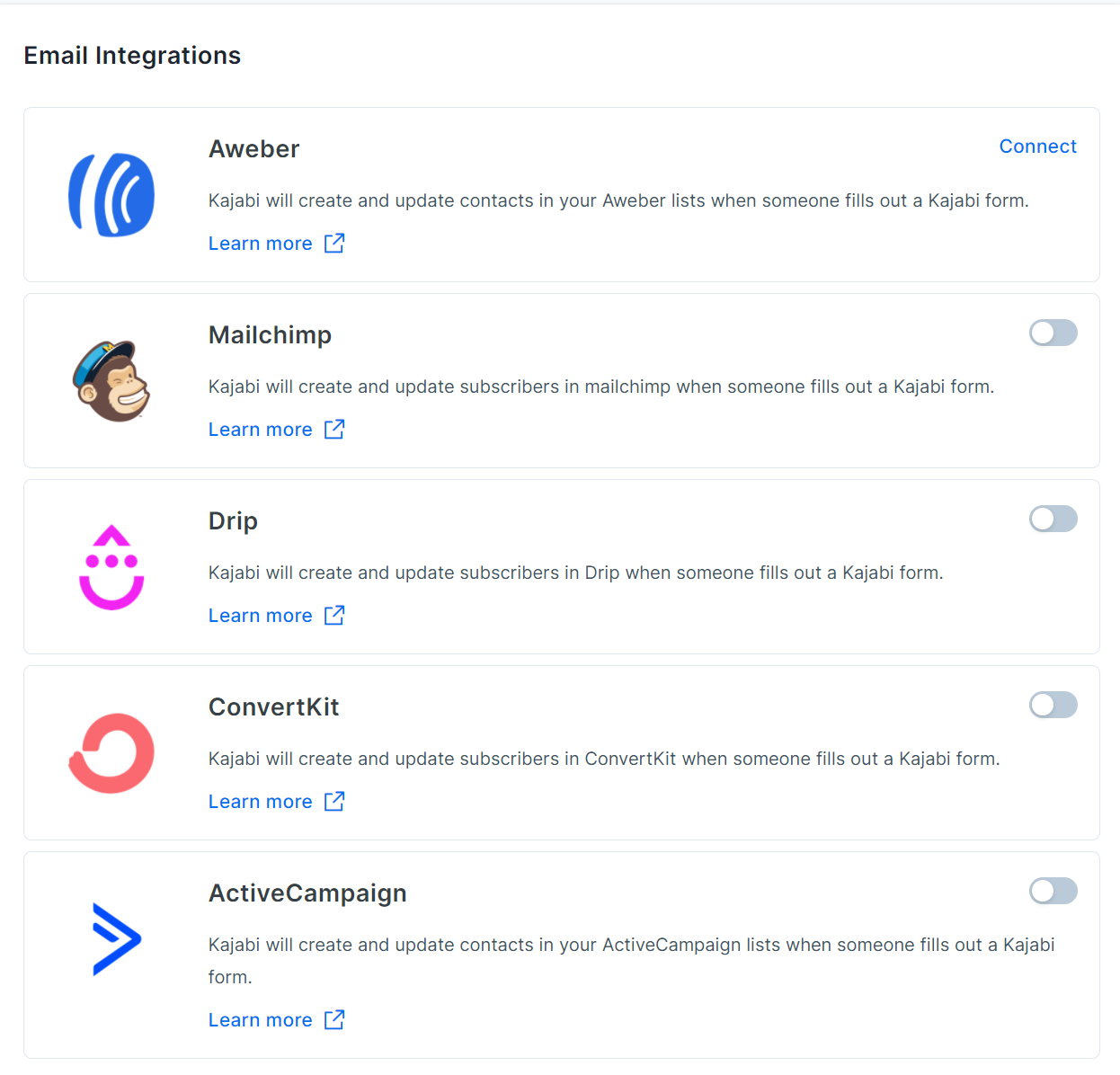Toggle the ConvertKit integration on
The height and width of the screenshot is (1075, 1120).
click(1053, 706)
